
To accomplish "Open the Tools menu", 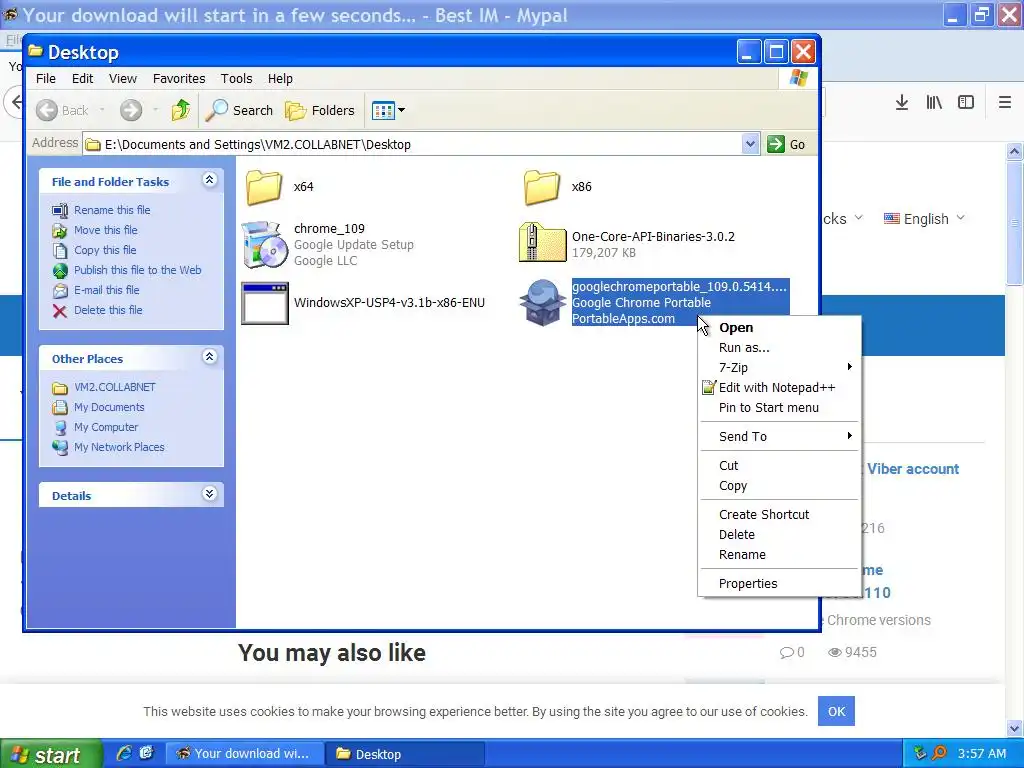I will pos(236,78).
